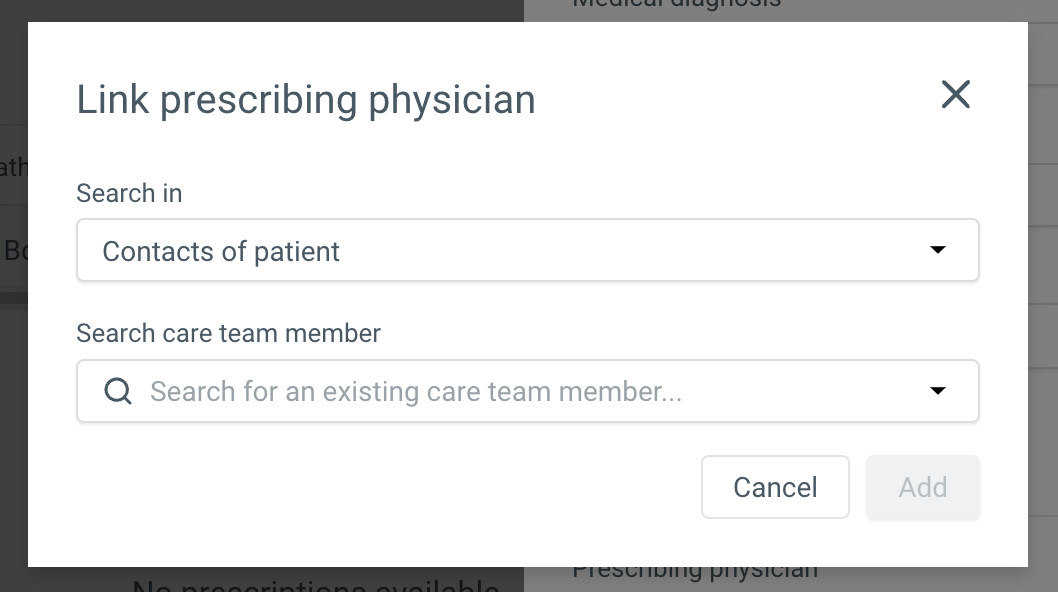
Task: Click Medical diagnosis heading behind the dialog
Action: (x=676, y=5)
